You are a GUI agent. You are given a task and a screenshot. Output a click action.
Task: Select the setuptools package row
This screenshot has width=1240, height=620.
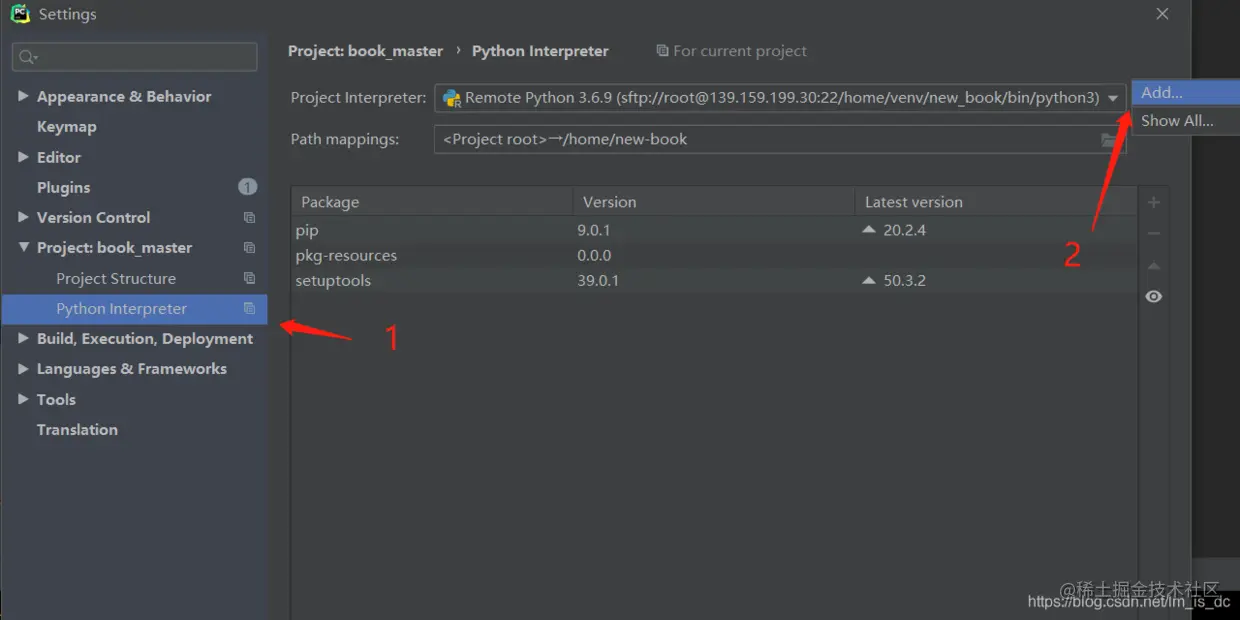click(714, 281)
